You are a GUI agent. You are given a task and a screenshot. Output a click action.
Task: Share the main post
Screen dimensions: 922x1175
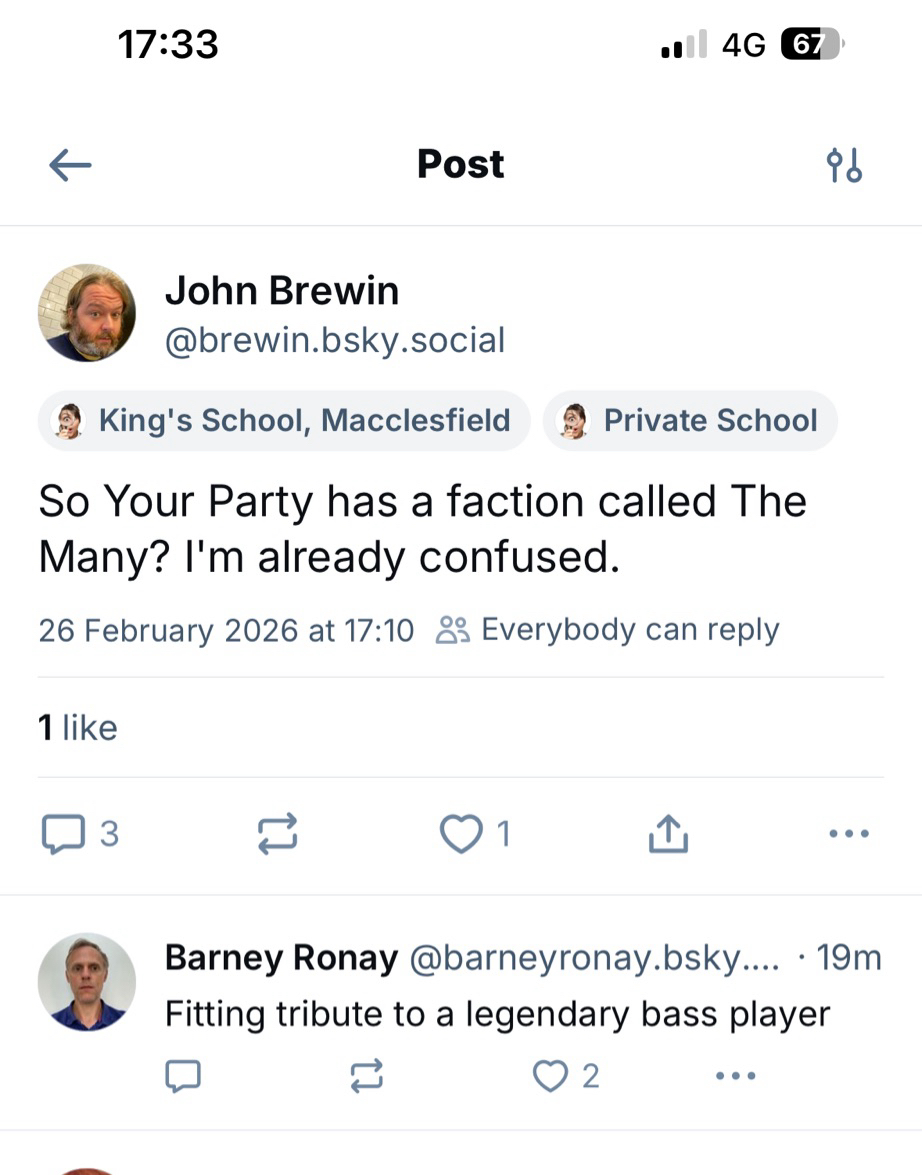668,833
